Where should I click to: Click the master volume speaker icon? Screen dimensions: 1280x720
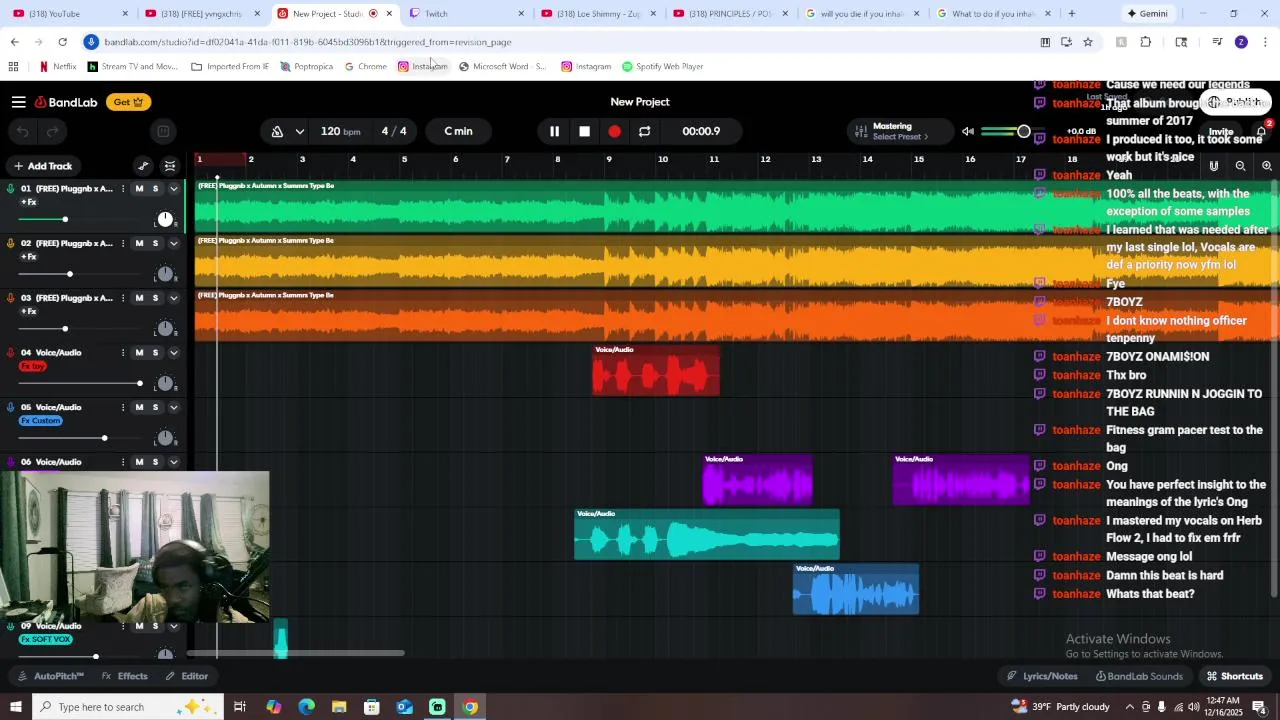coord(967,131)
